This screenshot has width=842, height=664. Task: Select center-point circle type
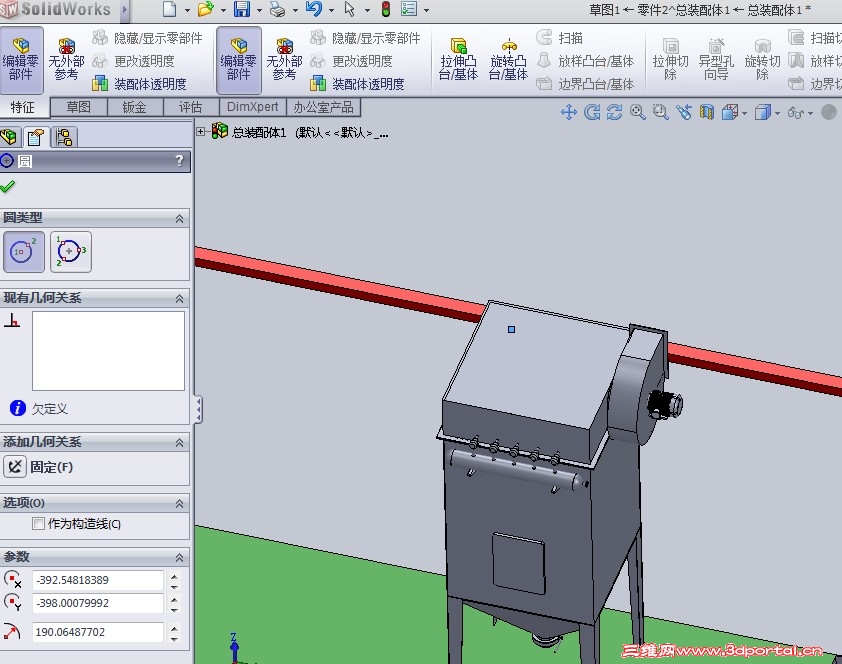pyautogui.click(x=24, y=251)
